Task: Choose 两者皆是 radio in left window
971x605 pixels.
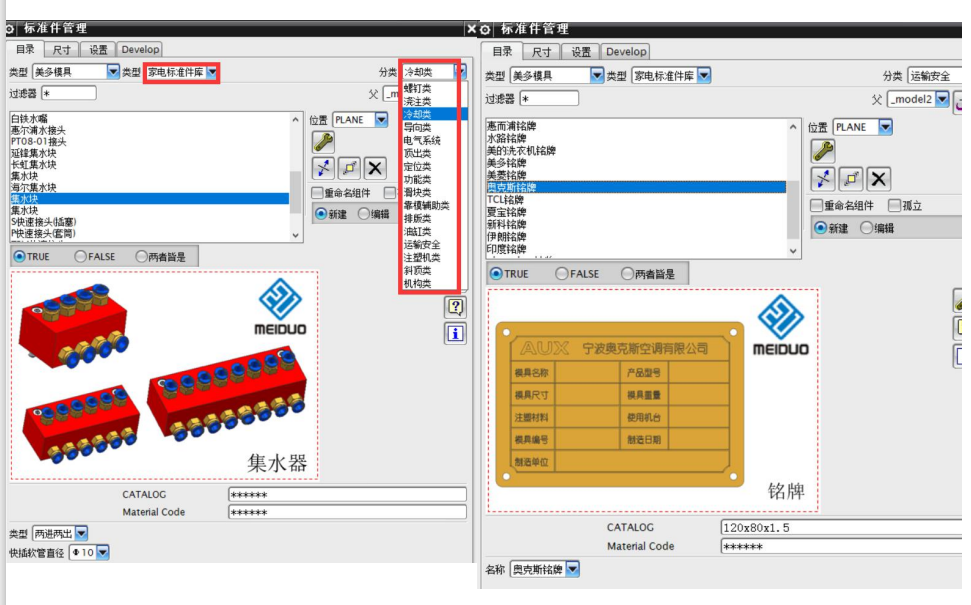Action: (x=142, y=256)
